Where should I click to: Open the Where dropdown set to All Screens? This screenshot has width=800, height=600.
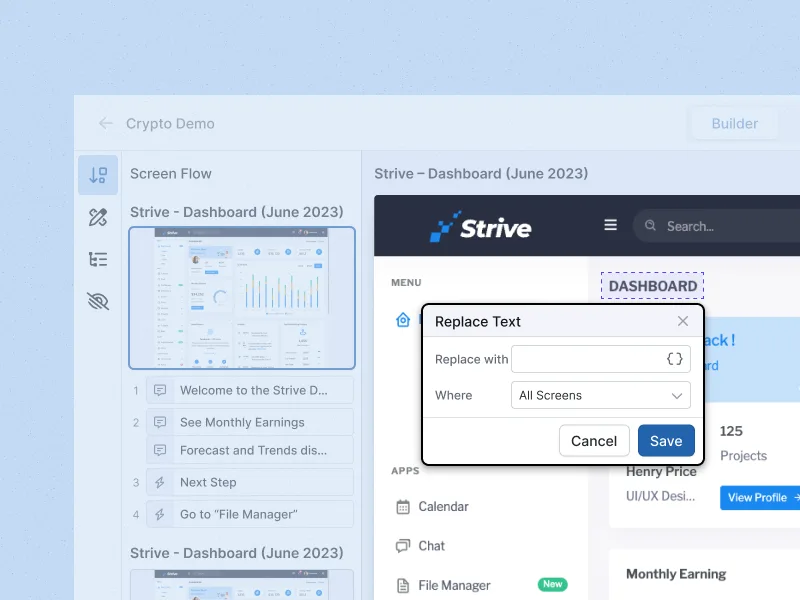(x=601, y=395)
